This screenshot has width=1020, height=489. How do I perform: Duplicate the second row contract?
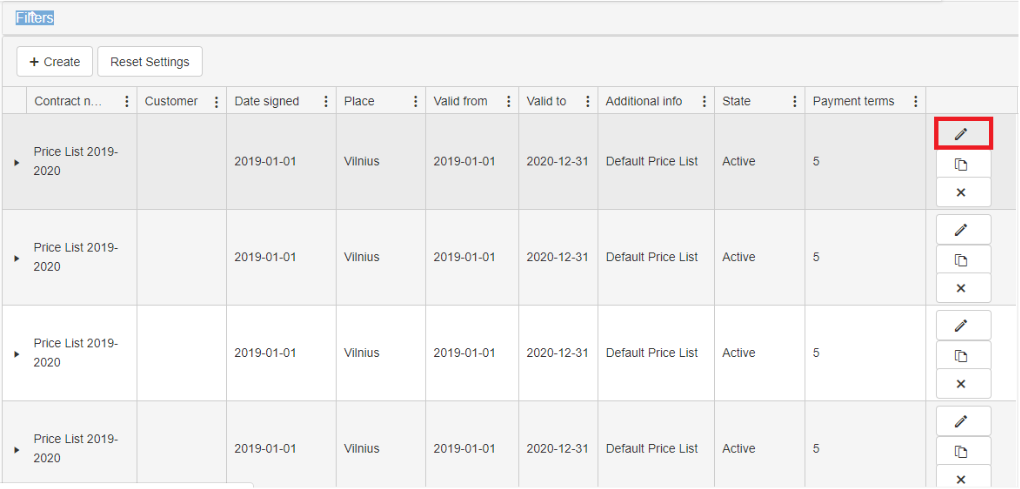point(962,260)
